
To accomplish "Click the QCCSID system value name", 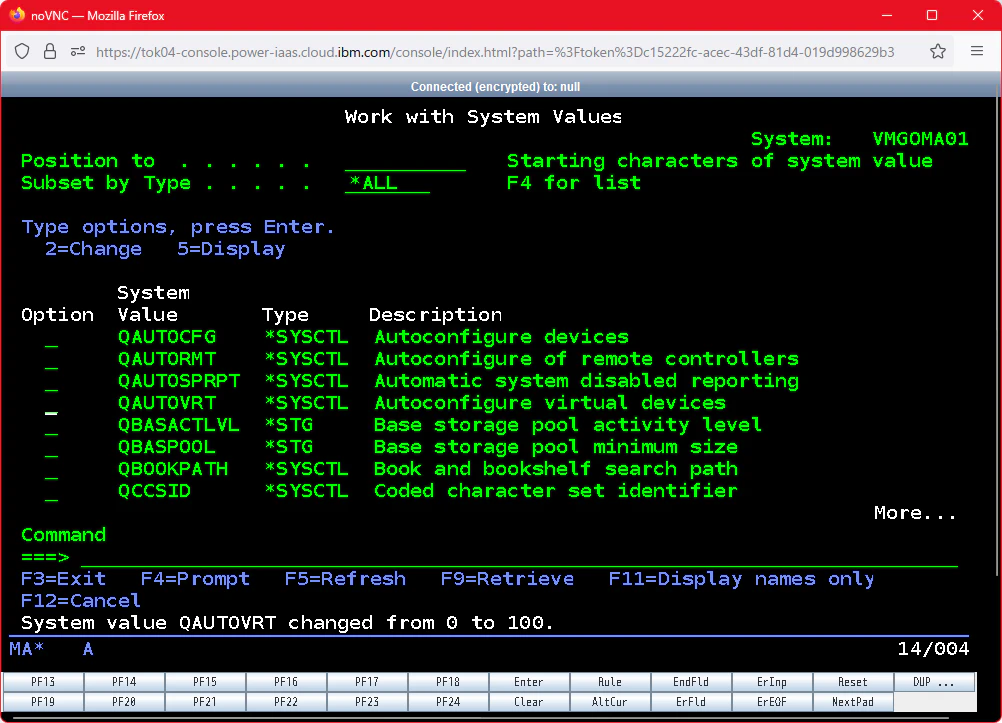I will pyautogui.click(x=155, y=491).
